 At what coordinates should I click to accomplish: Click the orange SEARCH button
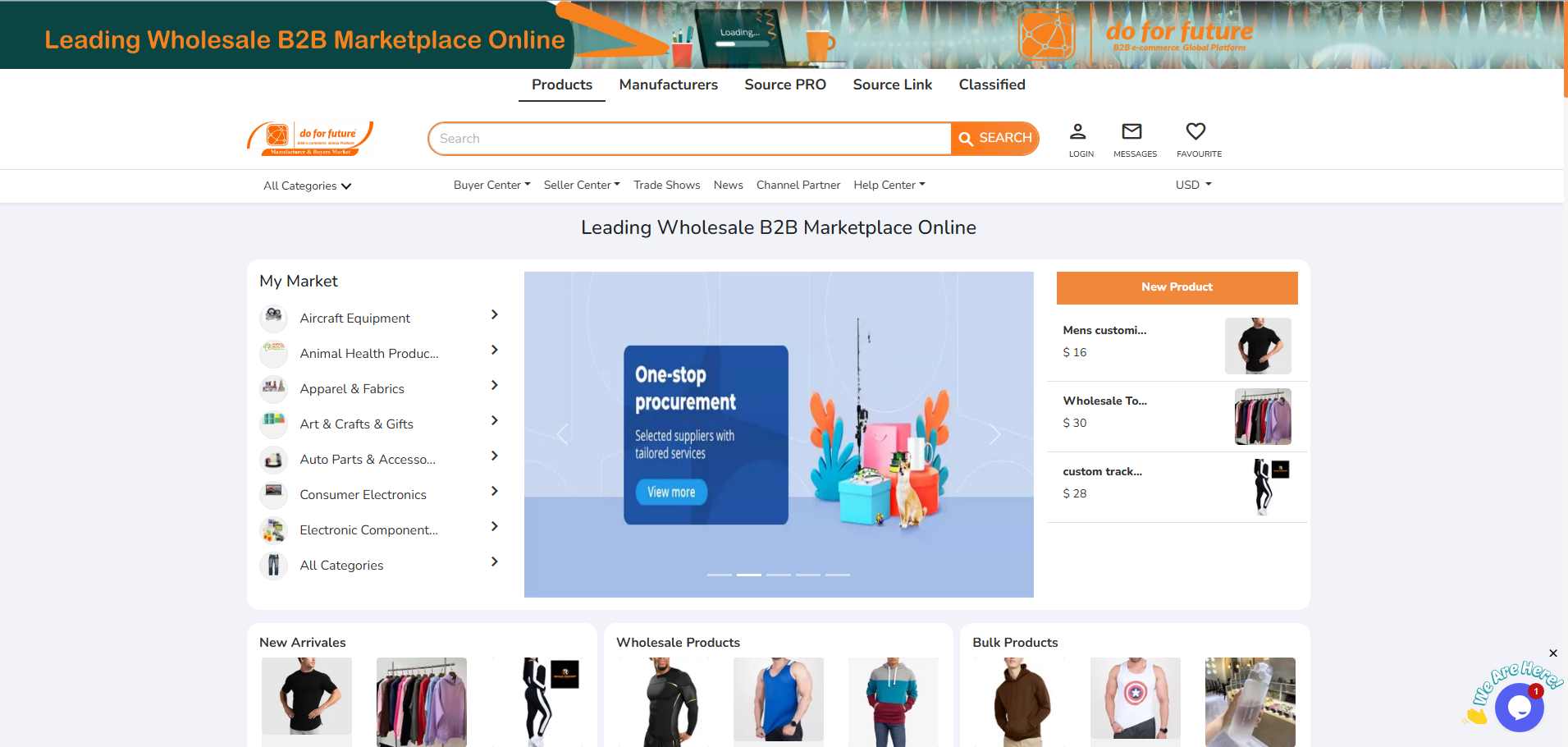point(994,139)
